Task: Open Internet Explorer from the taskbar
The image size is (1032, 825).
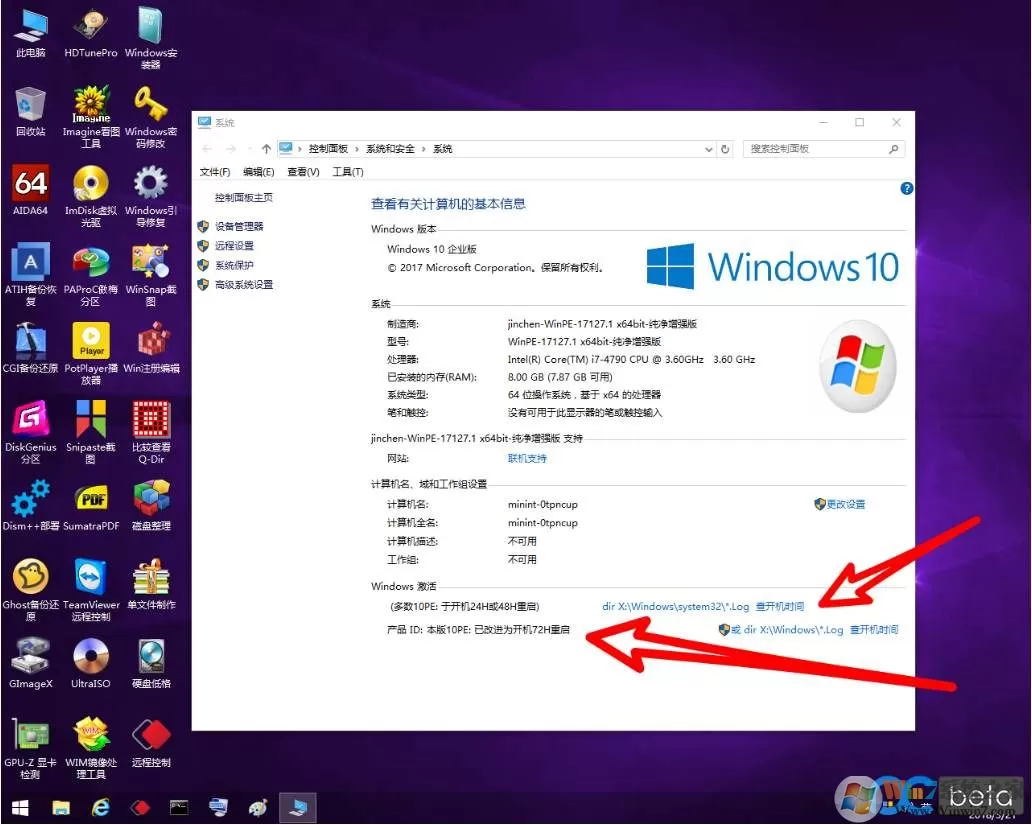Action: click(100, 807)
